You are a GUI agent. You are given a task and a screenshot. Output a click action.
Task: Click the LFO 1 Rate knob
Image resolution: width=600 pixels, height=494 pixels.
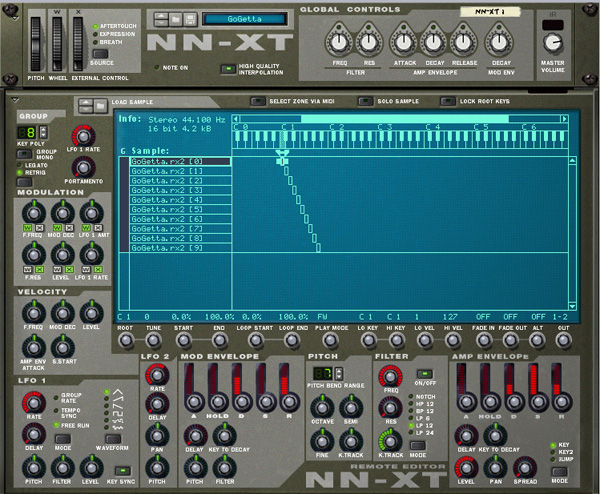coord(34,403)
